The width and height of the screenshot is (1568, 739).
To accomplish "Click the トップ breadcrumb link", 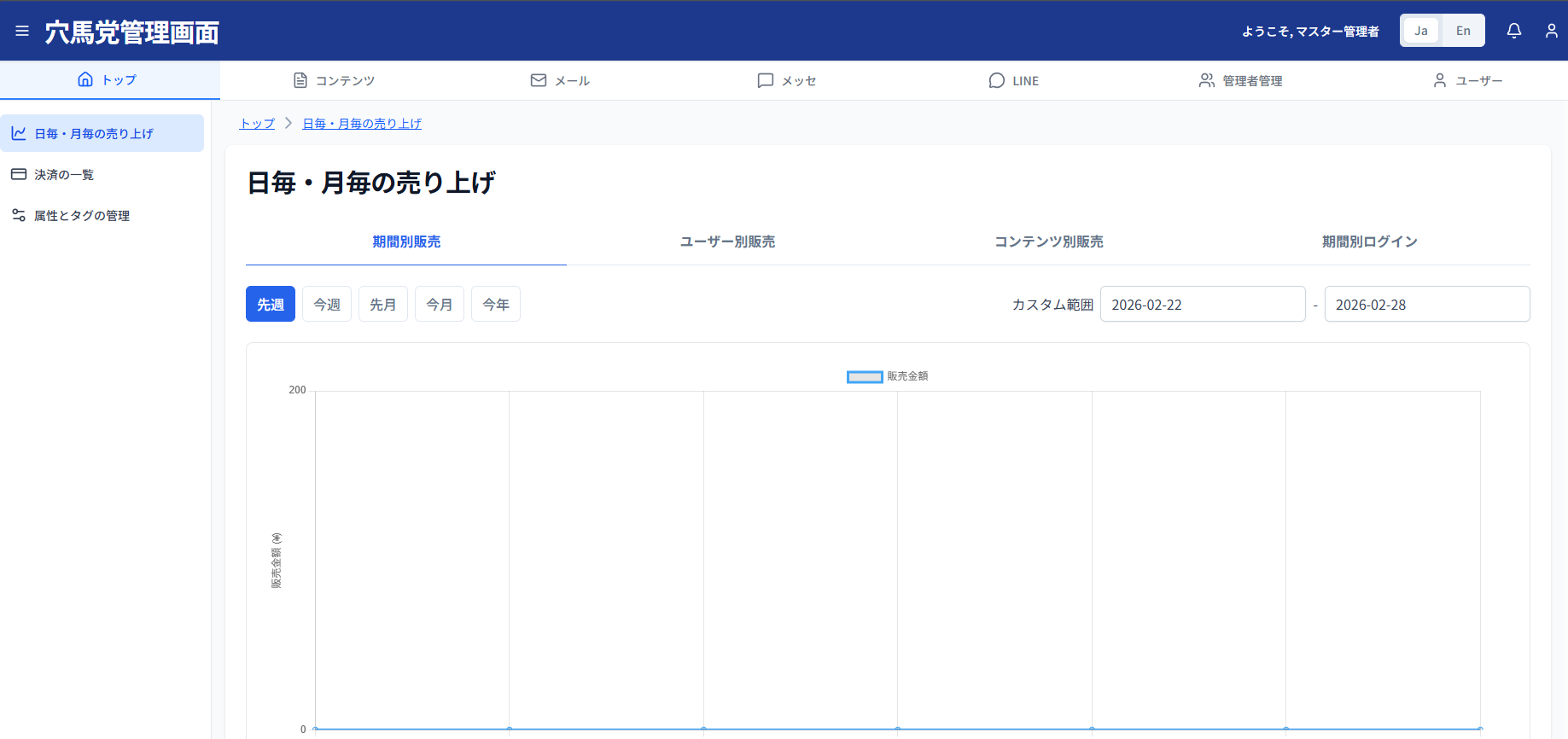I will (257, 124).
